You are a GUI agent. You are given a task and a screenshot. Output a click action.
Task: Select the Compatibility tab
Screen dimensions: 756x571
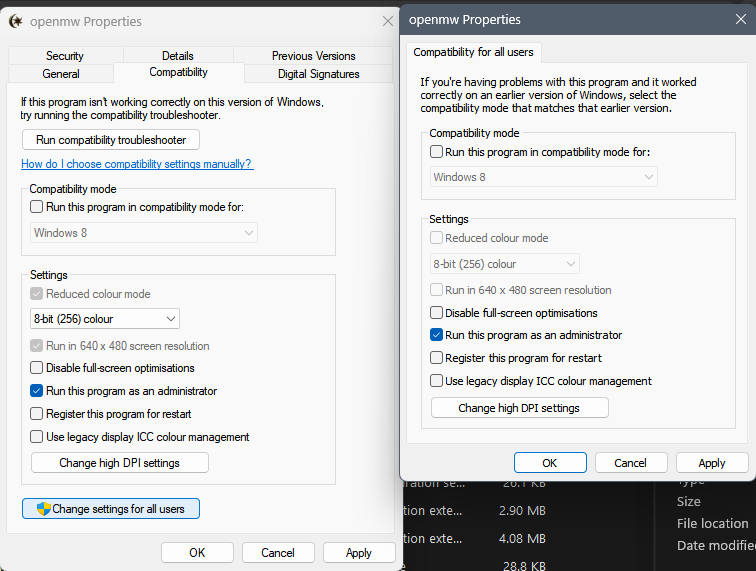[178, 72]
